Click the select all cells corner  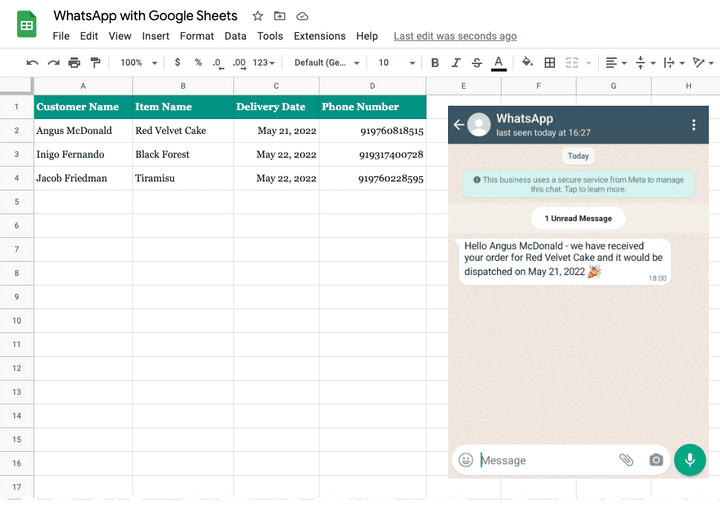coord(17,85)
